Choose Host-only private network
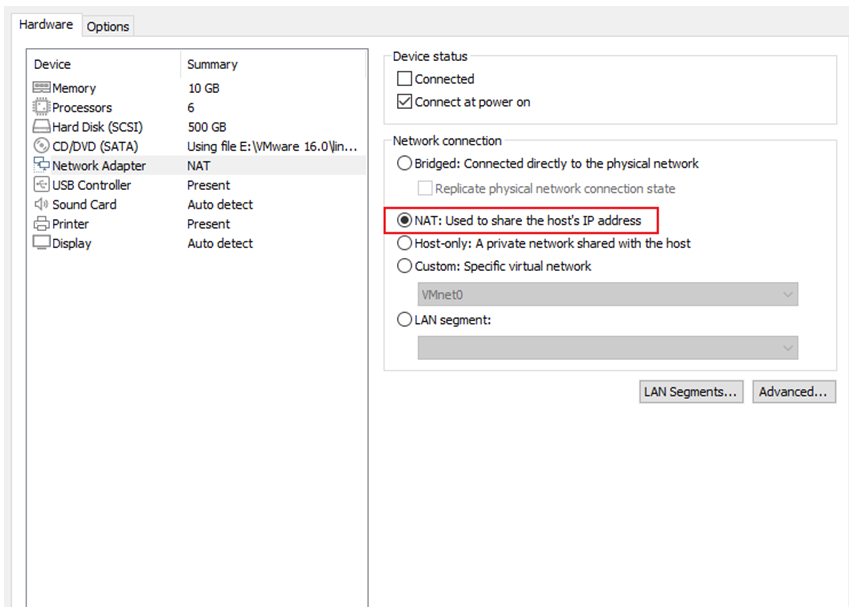The height and width of the screenshot is (607, 849). pos(404,243)
